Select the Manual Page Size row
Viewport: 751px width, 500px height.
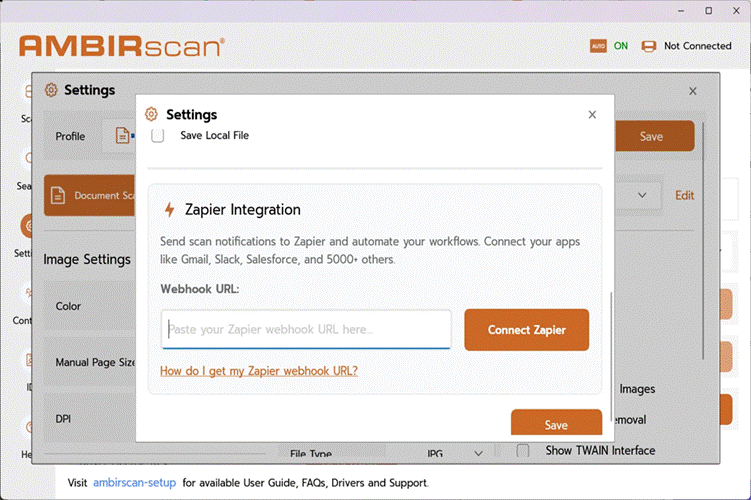90,362
